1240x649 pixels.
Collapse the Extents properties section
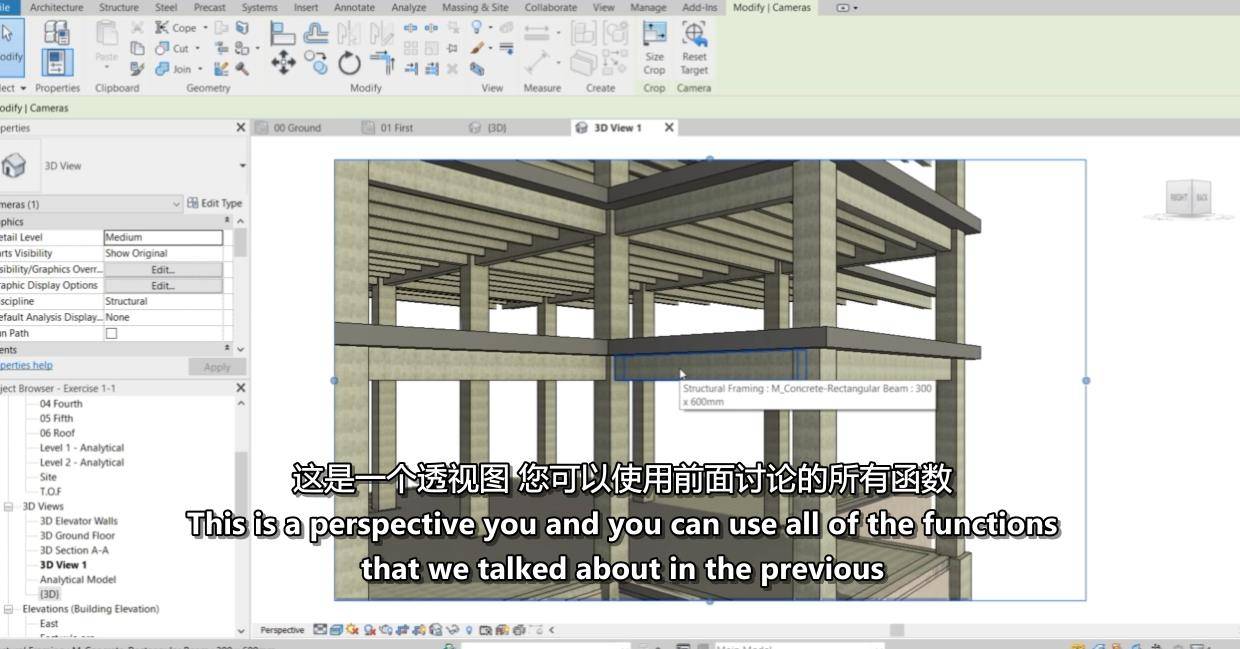pyautogui.click(x=227, y=349)
